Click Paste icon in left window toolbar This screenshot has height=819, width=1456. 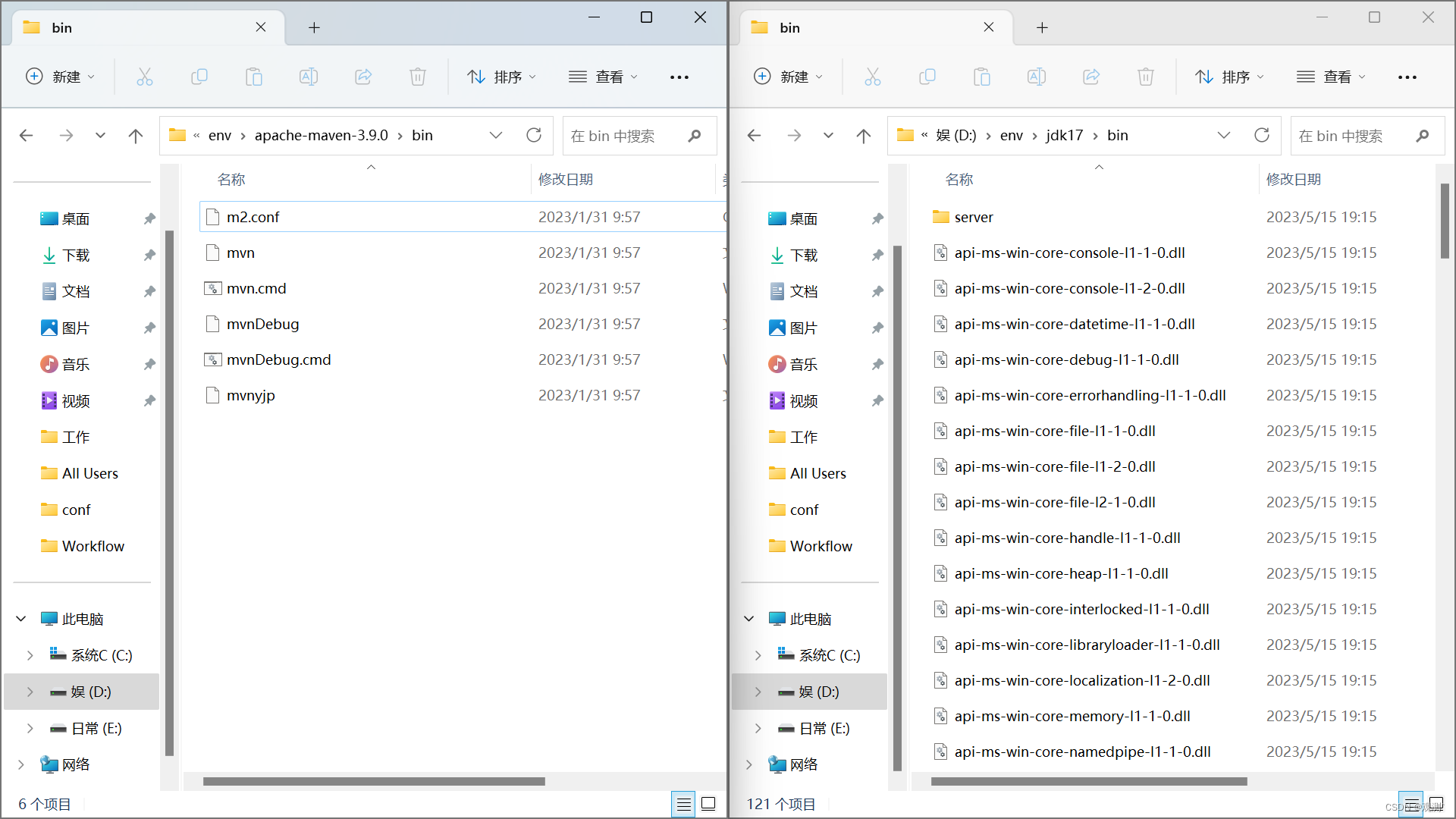254,77
